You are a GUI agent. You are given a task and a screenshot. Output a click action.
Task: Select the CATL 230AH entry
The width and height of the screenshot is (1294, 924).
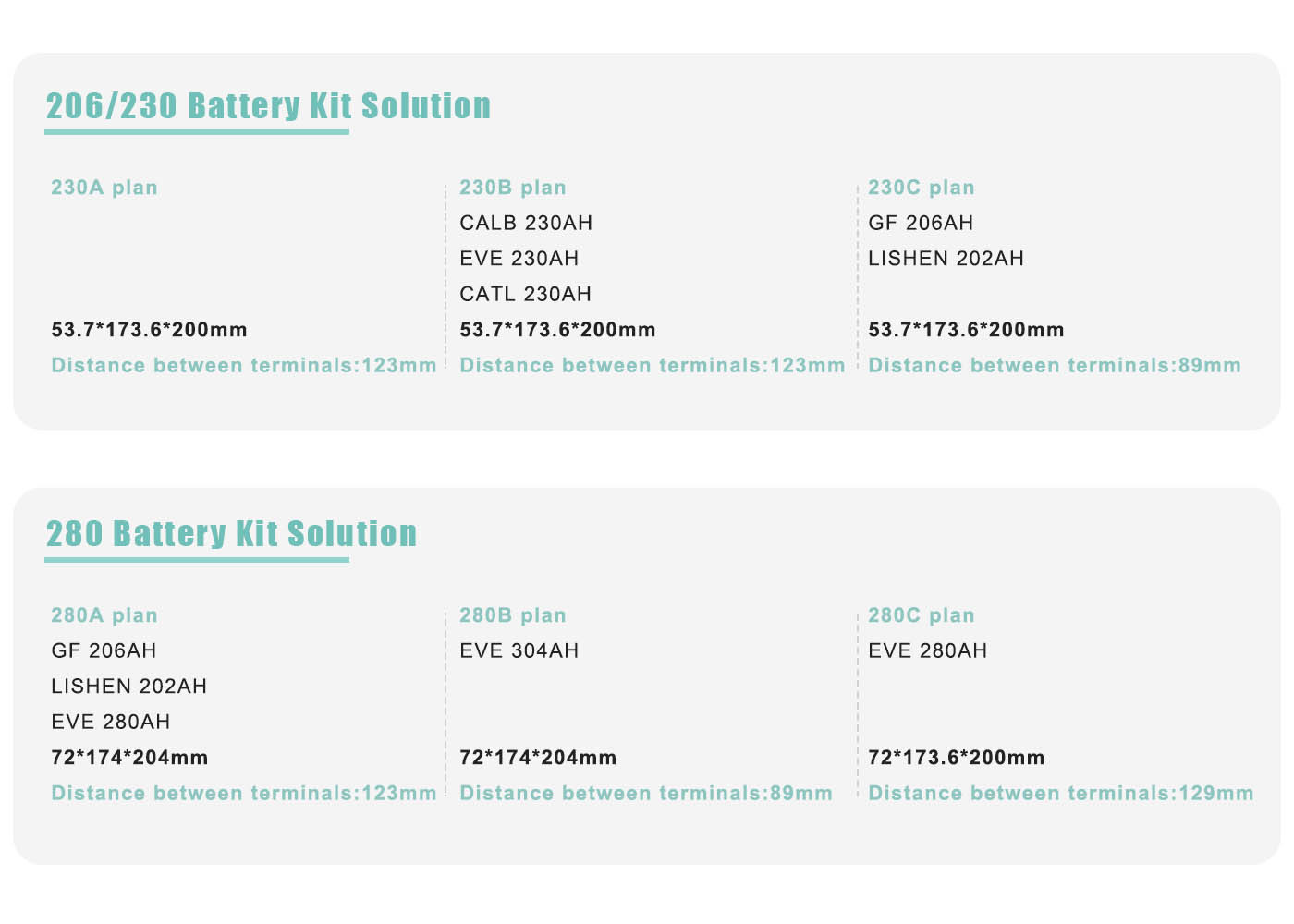coord(525,294)
